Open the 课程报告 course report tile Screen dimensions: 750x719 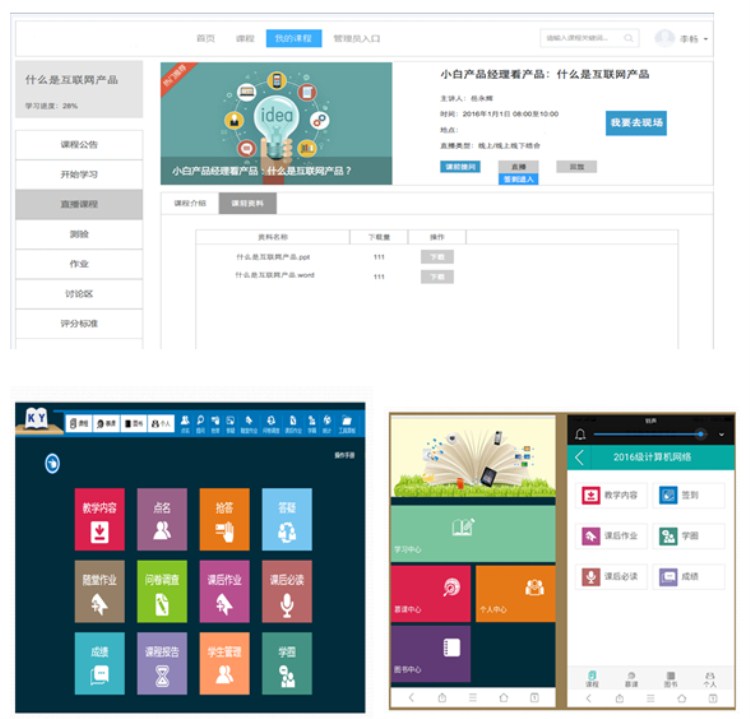[x=162, y=663]
